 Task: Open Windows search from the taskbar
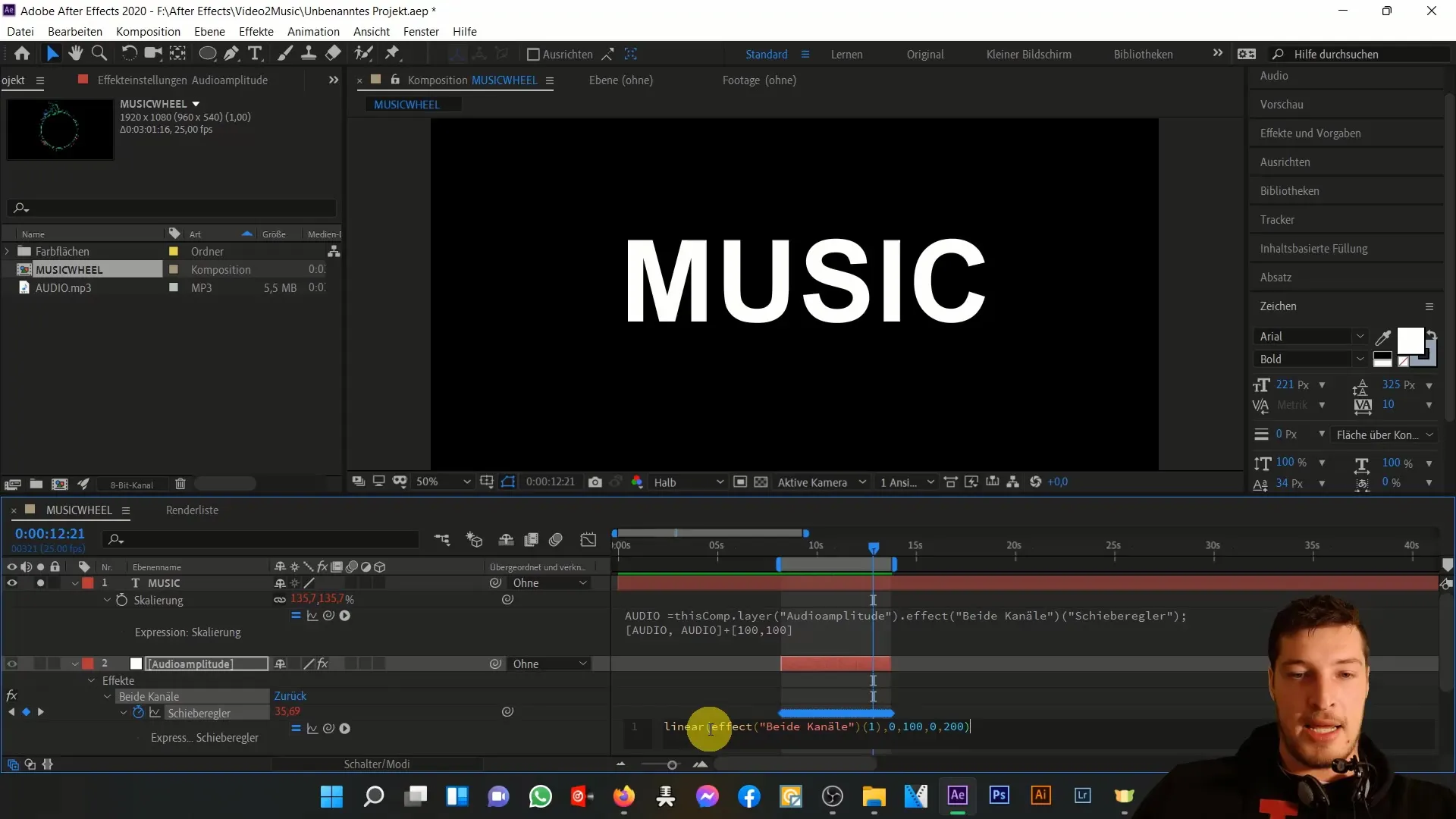pos(373,796)
